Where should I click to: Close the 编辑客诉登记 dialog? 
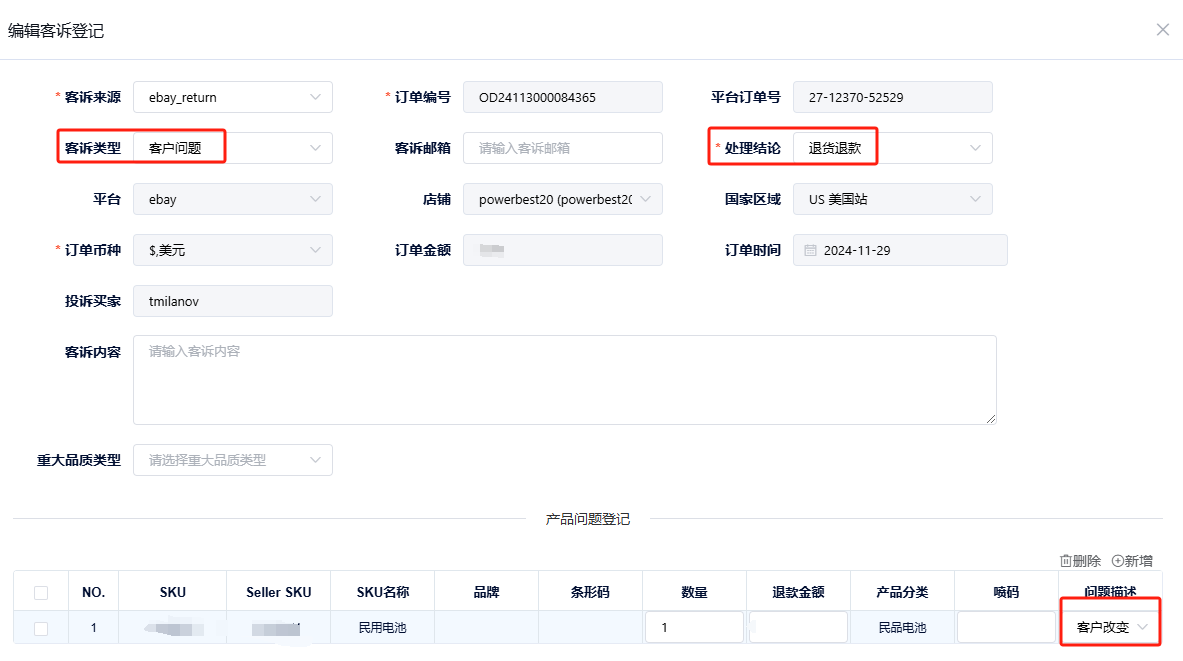pyautogui.click(x=1163, y=30)
